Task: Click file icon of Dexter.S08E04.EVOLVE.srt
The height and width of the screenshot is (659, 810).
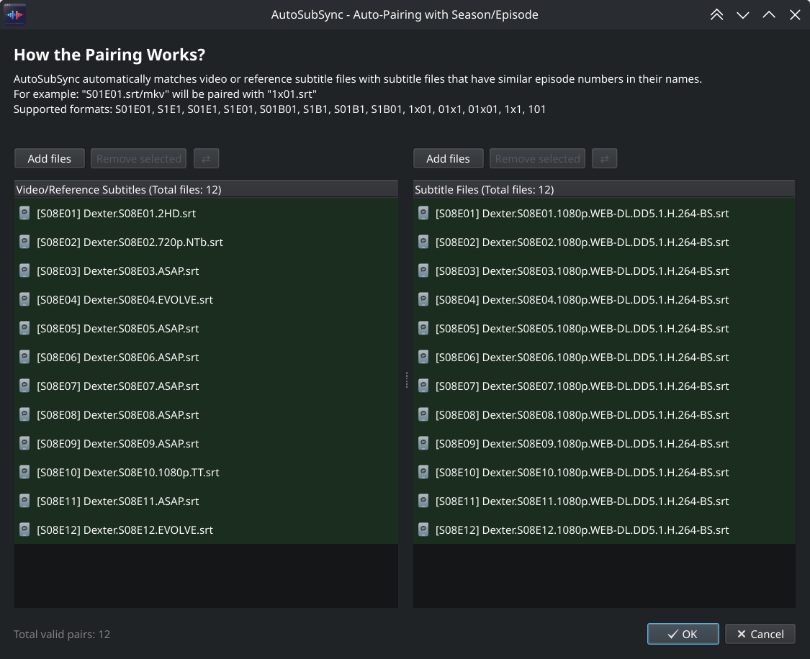Action: pos(24,299)
